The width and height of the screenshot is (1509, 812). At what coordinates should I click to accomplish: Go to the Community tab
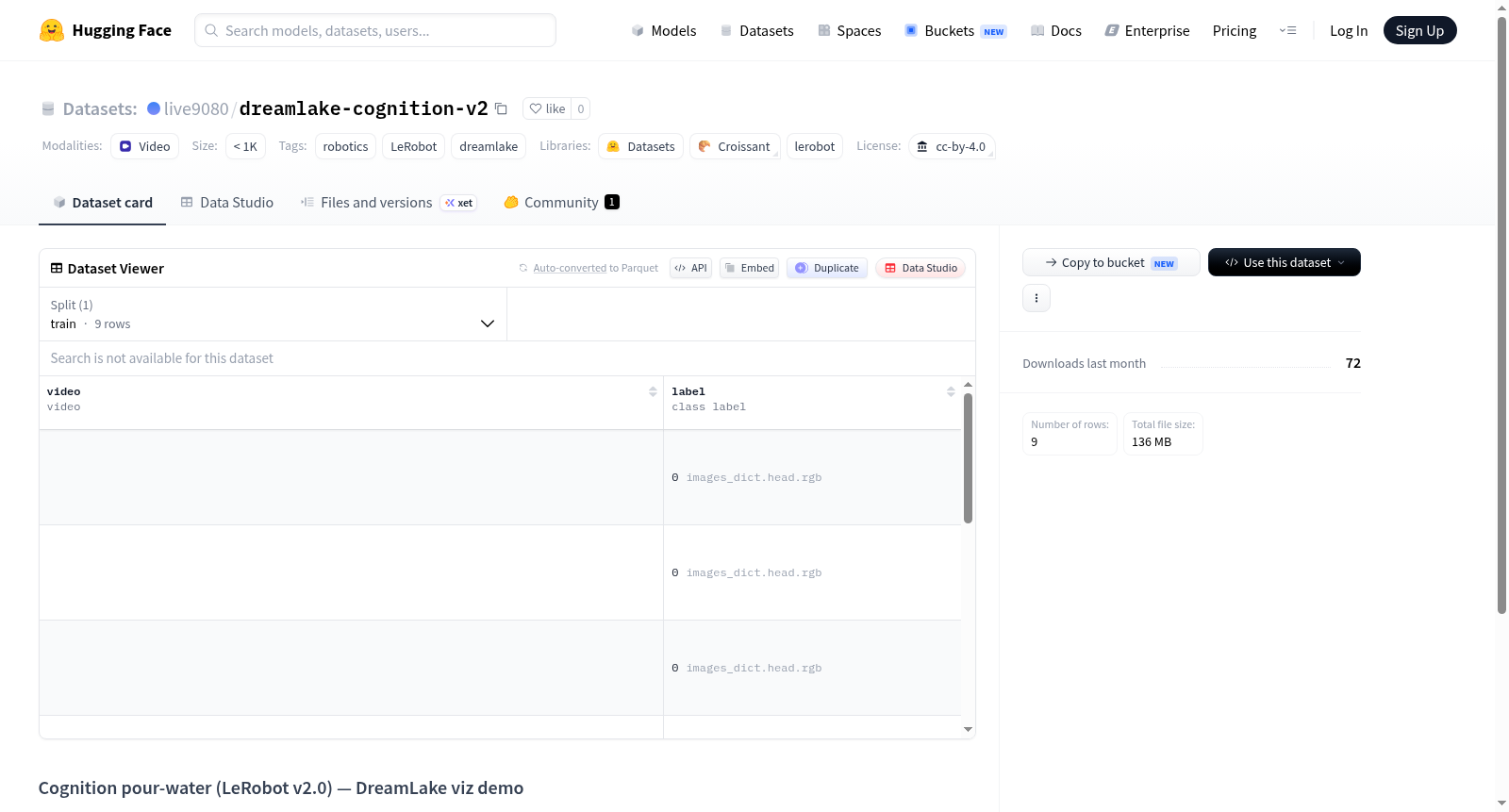click(561, 203)
